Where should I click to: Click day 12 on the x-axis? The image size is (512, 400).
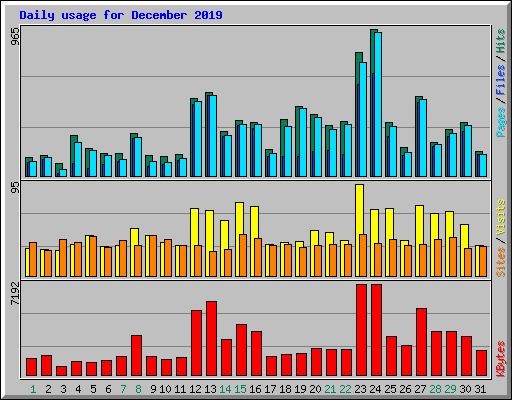[195, 389]
